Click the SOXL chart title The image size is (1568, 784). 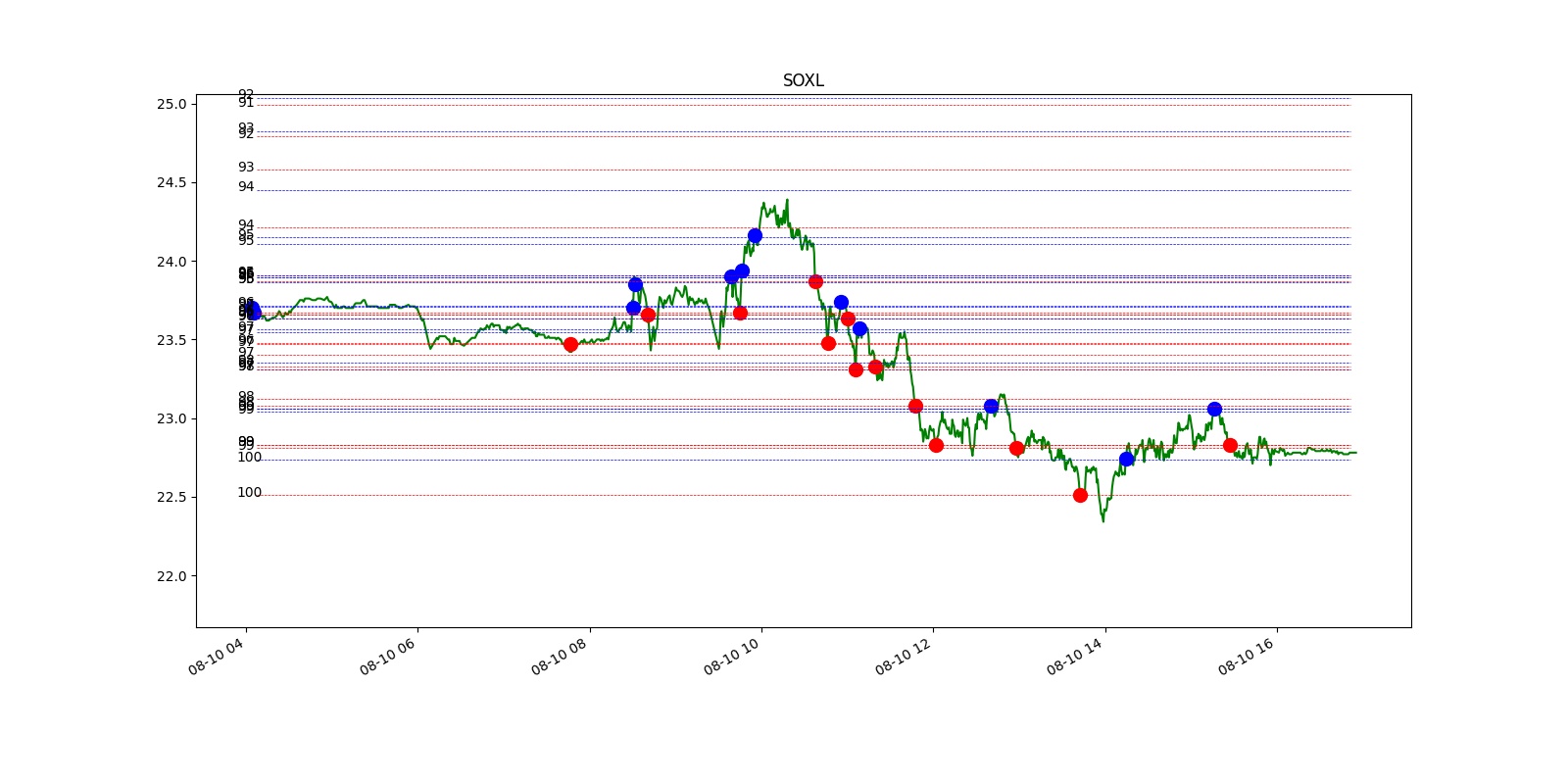point(803,80)
